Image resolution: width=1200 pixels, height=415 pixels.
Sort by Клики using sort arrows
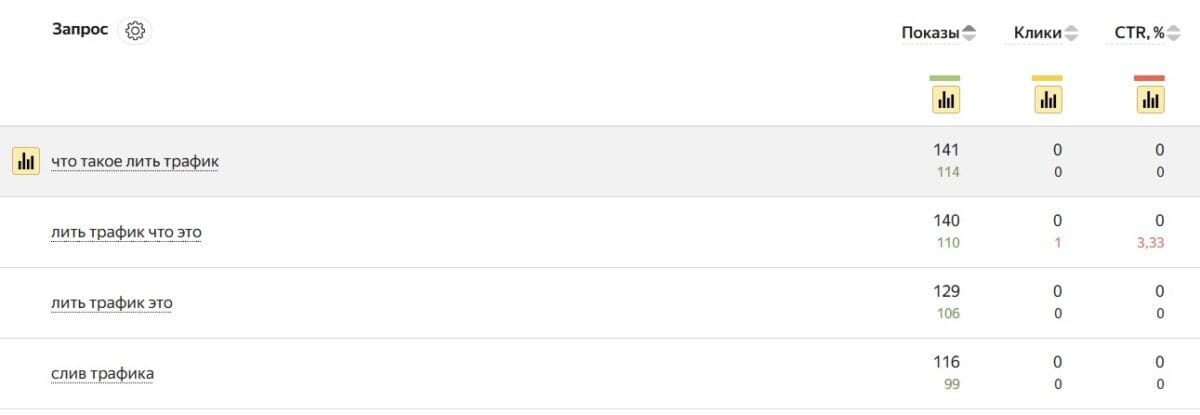coord(1072,34)
